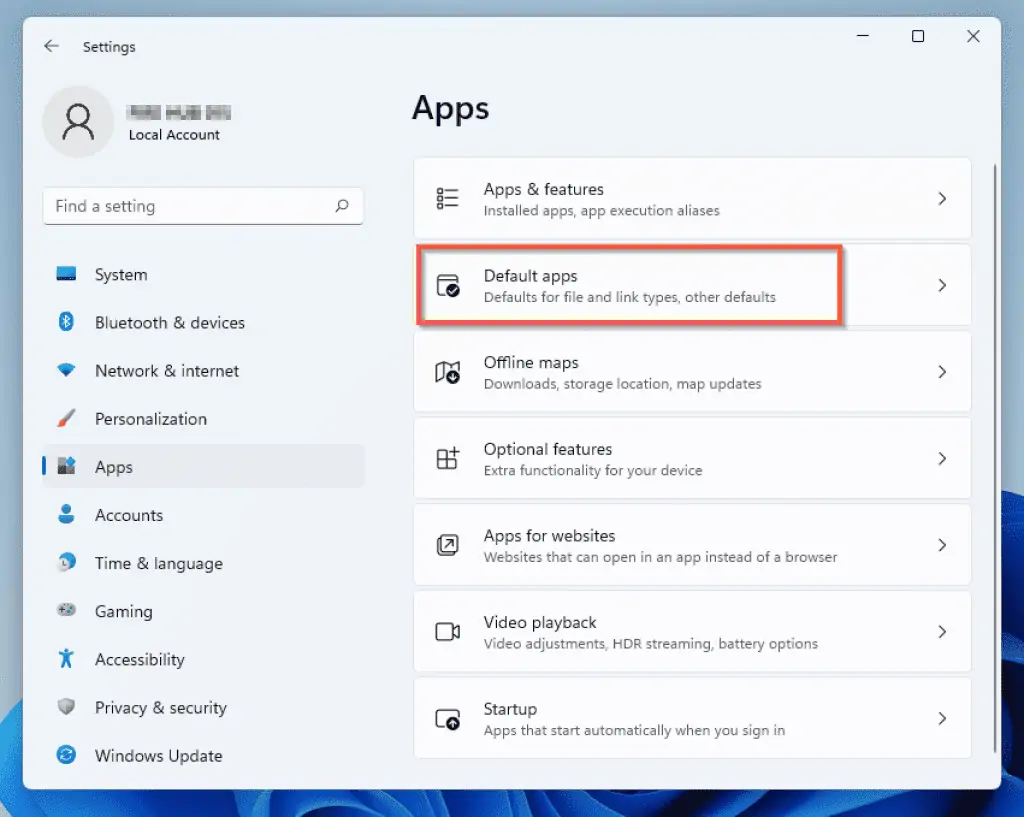This screenshot has width=1024, height=817.
Task: Open Apps for websites via chevron
Action: click(x=942, y=545)
